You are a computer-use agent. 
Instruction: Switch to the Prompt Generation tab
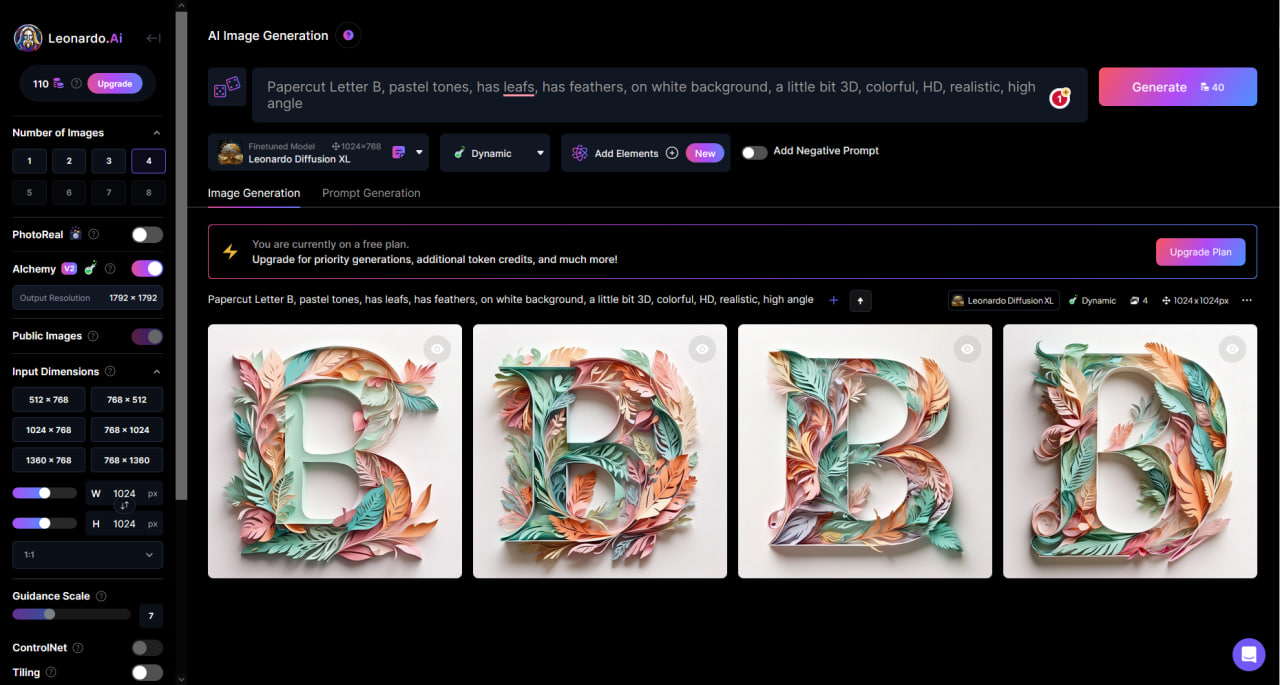click(x=371, y=193)
